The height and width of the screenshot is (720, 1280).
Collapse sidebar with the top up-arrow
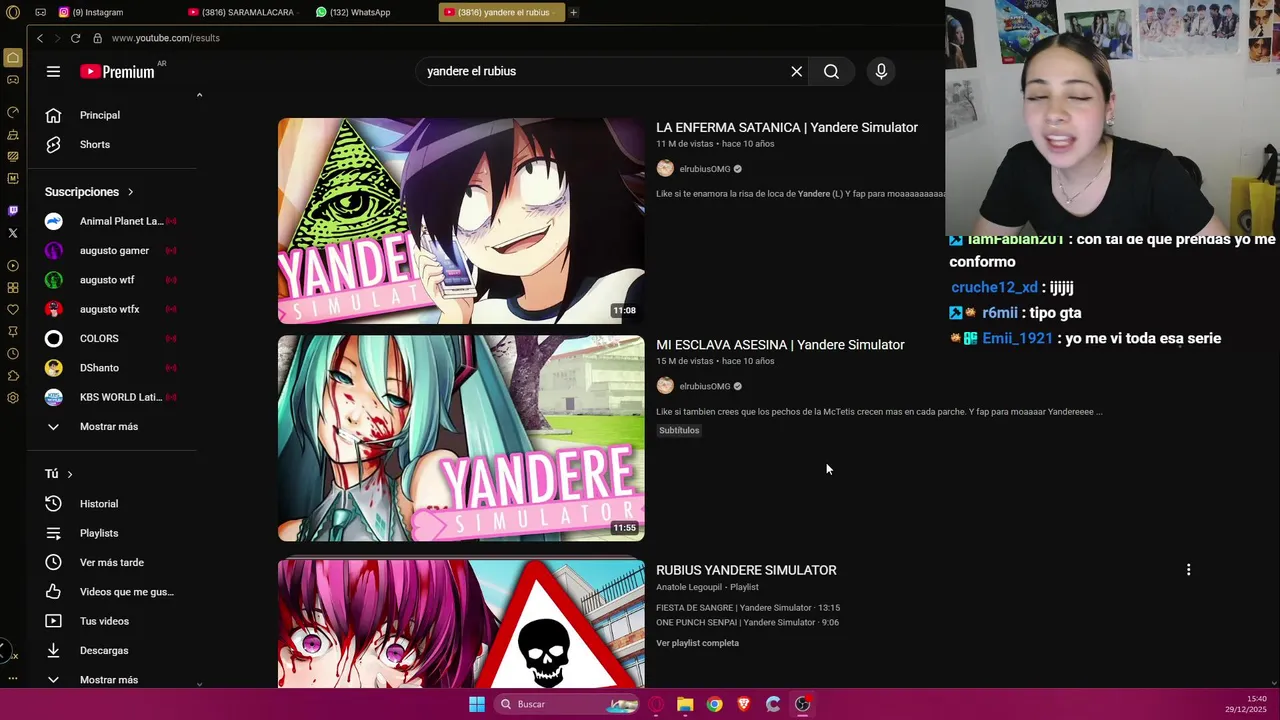pyautogui.click(x=199, y=95)
